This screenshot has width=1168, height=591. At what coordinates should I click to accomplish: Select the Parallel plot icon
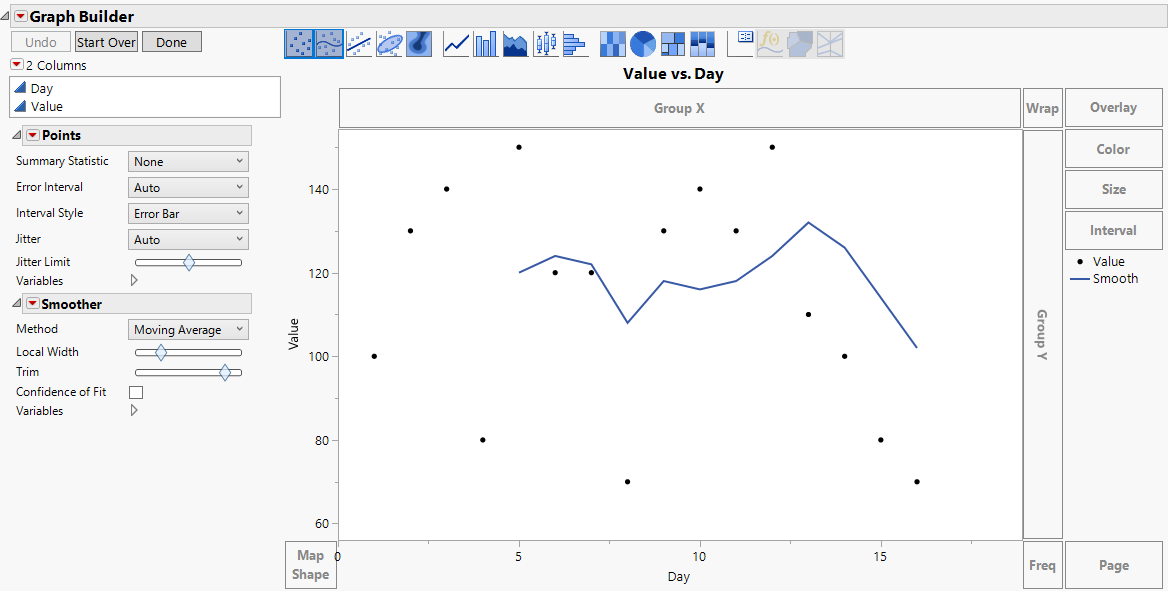pos(830,44)
